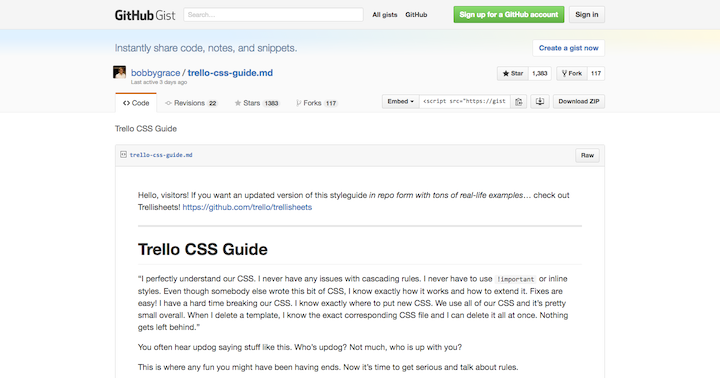Focus the Search gists field

pos(273,15)
